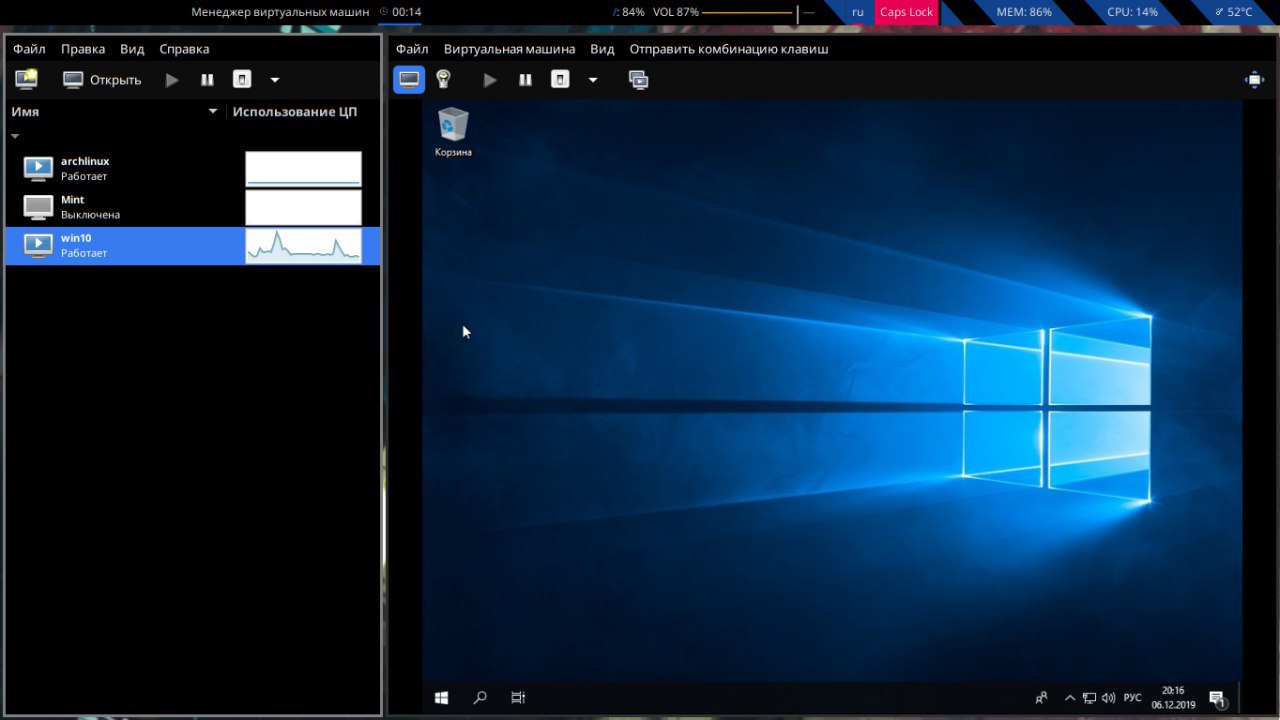Open shutdown options dropdown in viewer toolbar

(x=593, y=80)
